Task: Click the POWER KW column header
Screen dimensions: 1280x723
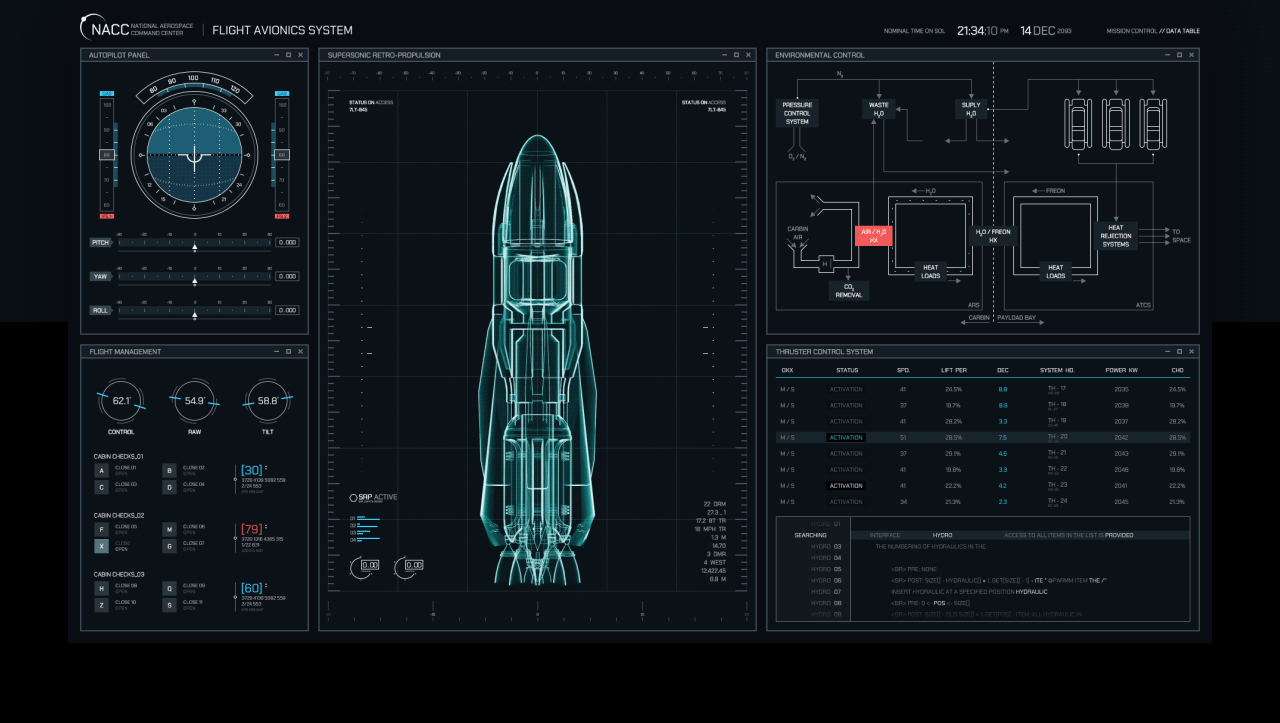Action: (1121, 370)
